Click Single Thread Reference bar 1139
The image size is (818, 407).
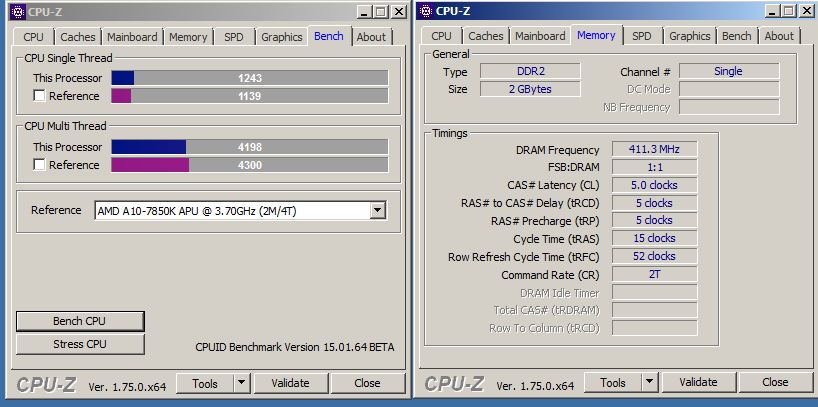point(250,96)
